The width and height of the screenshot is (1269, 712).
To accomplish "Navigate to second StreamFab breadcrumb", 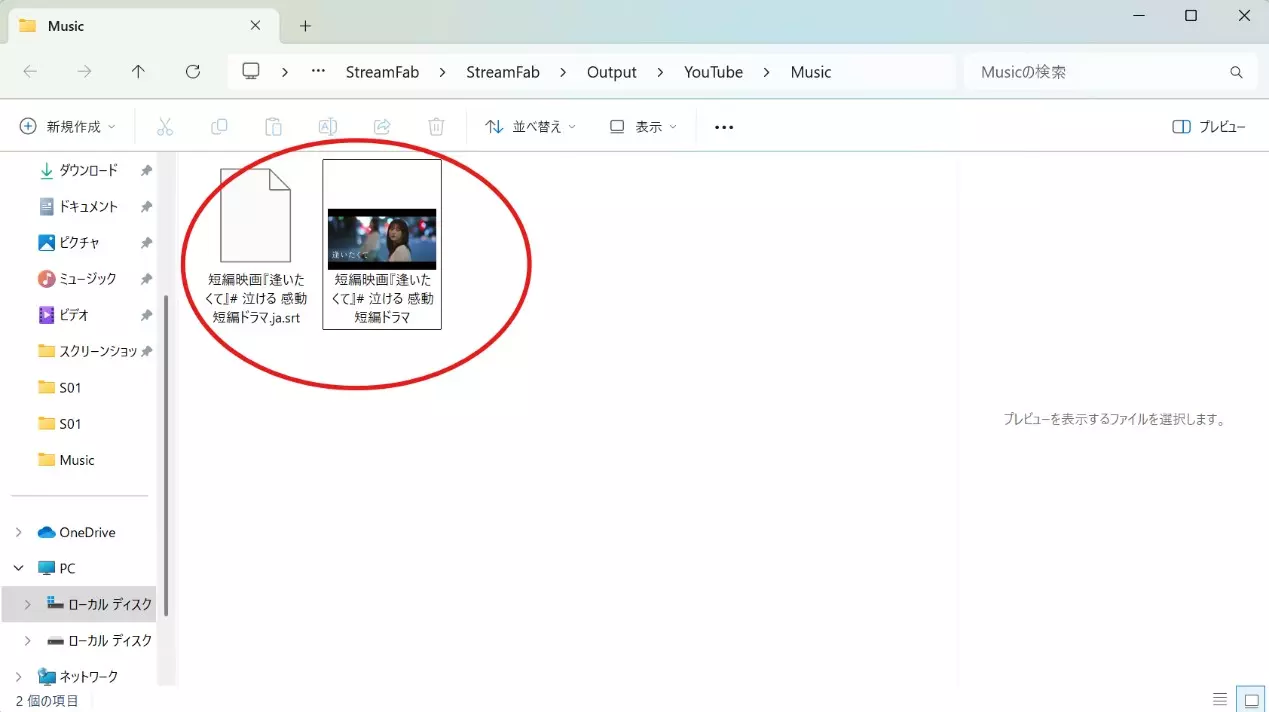I will pos(503,72).
